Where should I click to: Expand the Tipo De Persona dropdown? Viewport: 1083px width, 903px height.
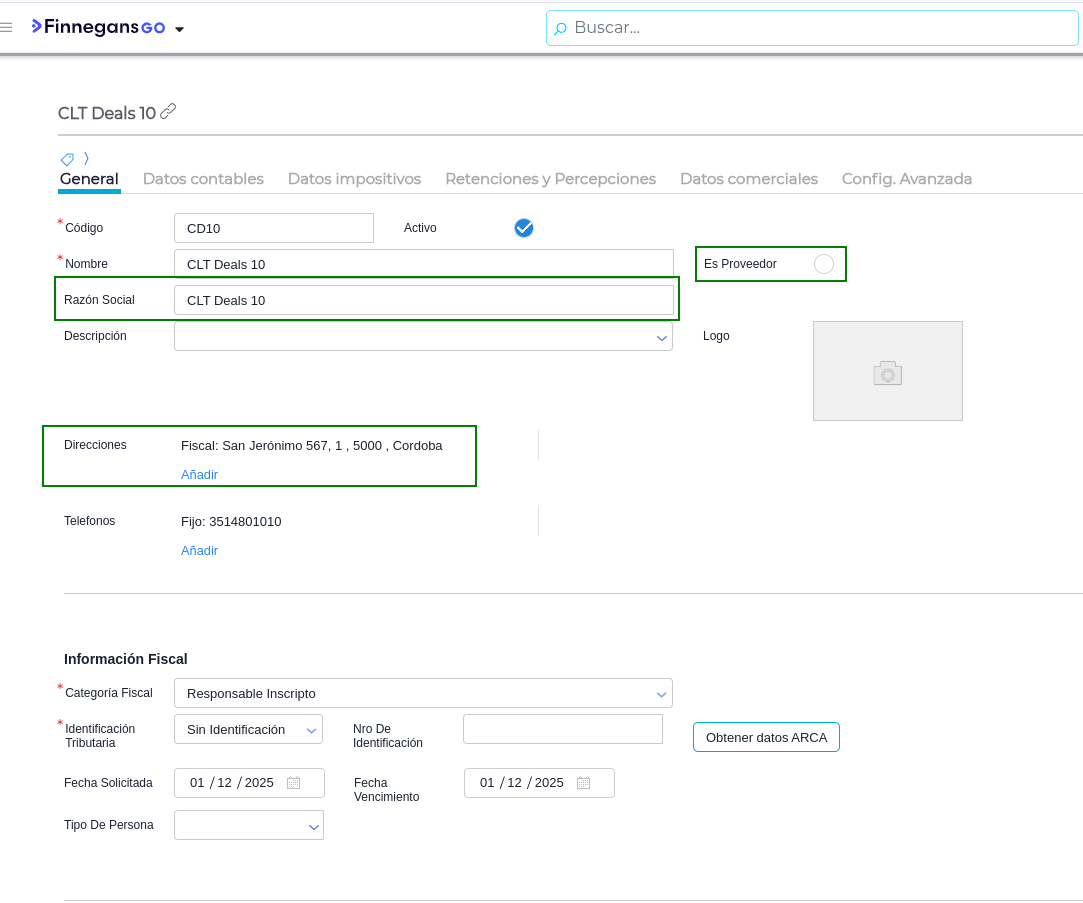pos(313,827)
